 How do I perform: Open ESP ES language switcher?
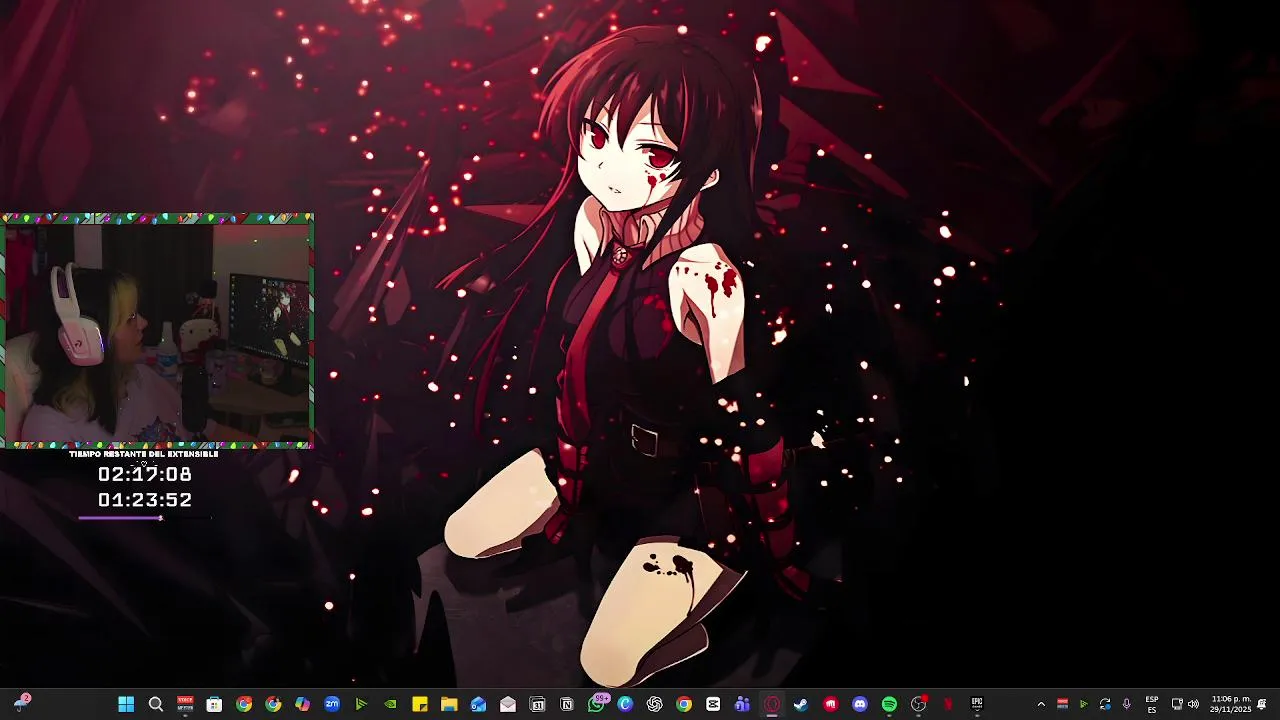click(1152, 704)
